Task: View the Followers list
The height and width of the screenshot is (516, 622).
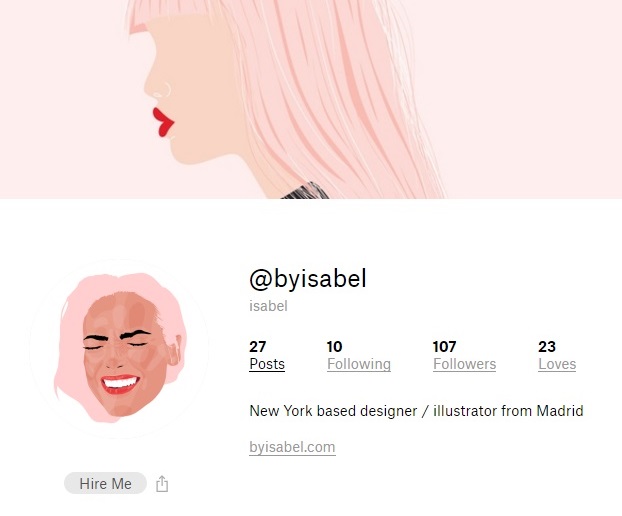Action: coord(465,364)
